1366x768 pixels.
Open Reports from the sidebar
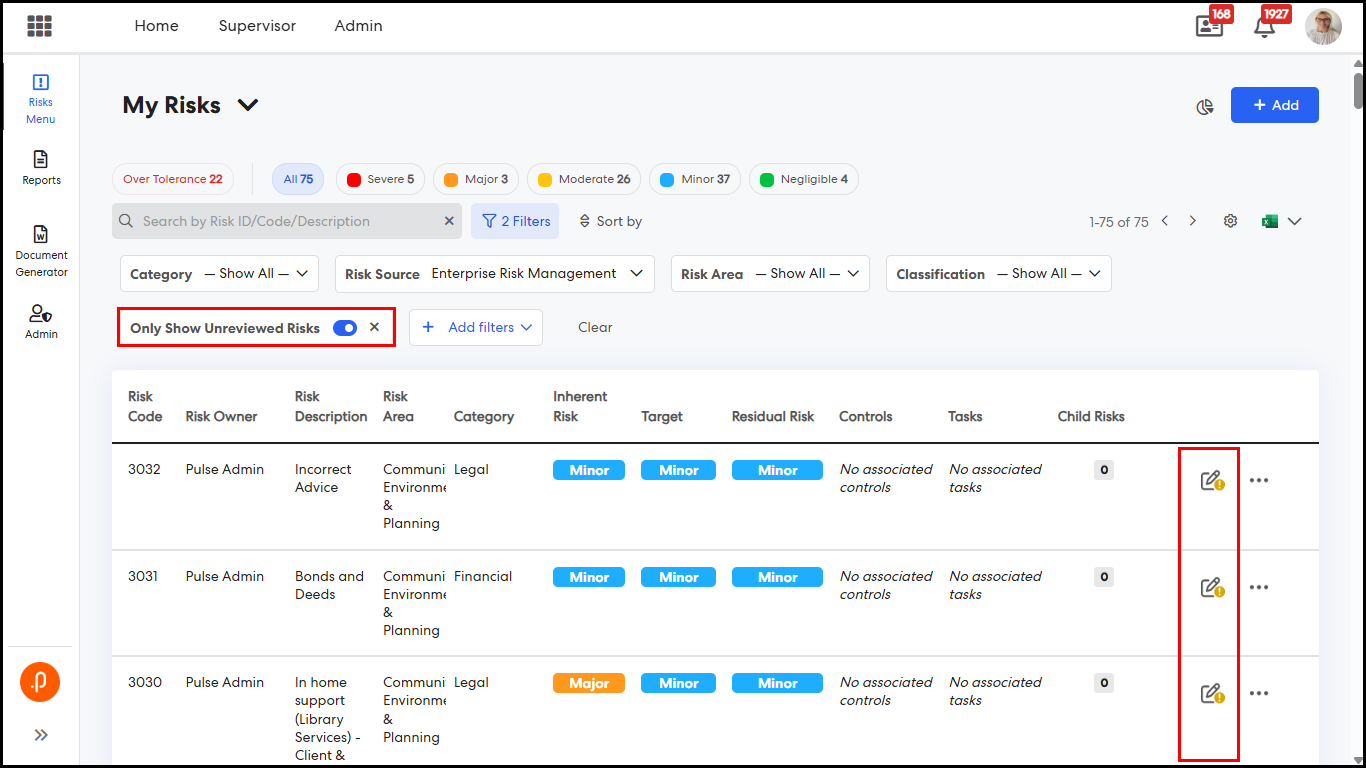tap(41, 168)
